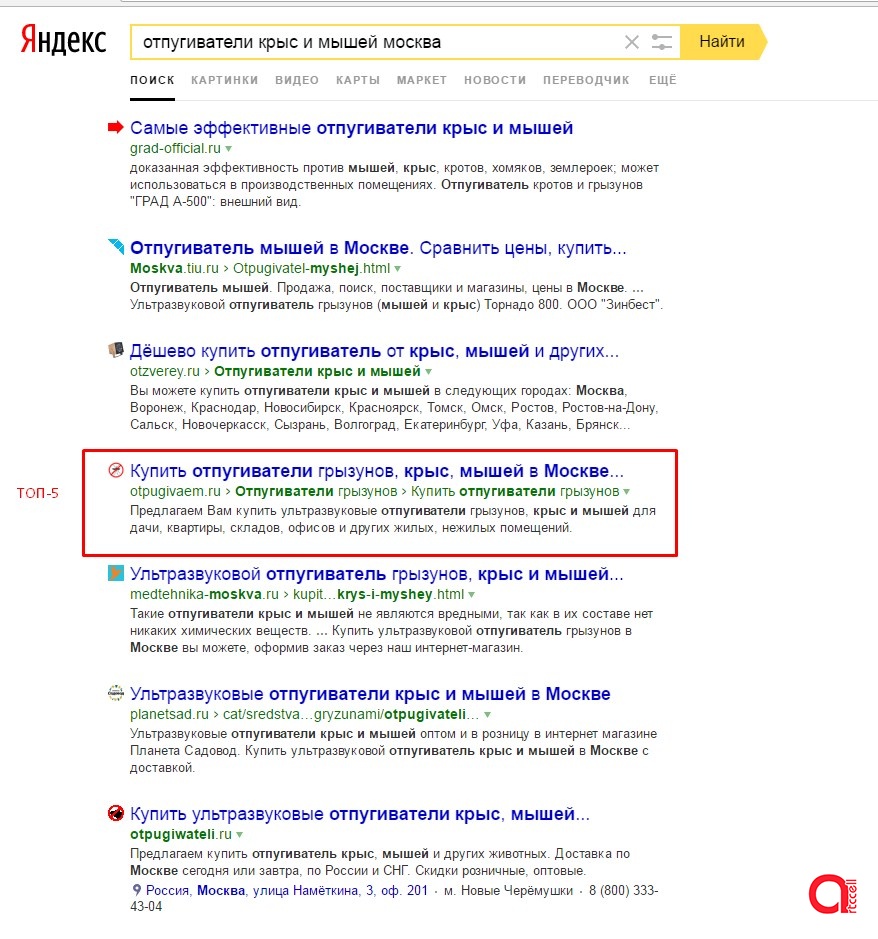This screenshot has height=939, width=878.
Task: Click the medtehnika-moskva.ru domain link
Action: tap(204, 595)
